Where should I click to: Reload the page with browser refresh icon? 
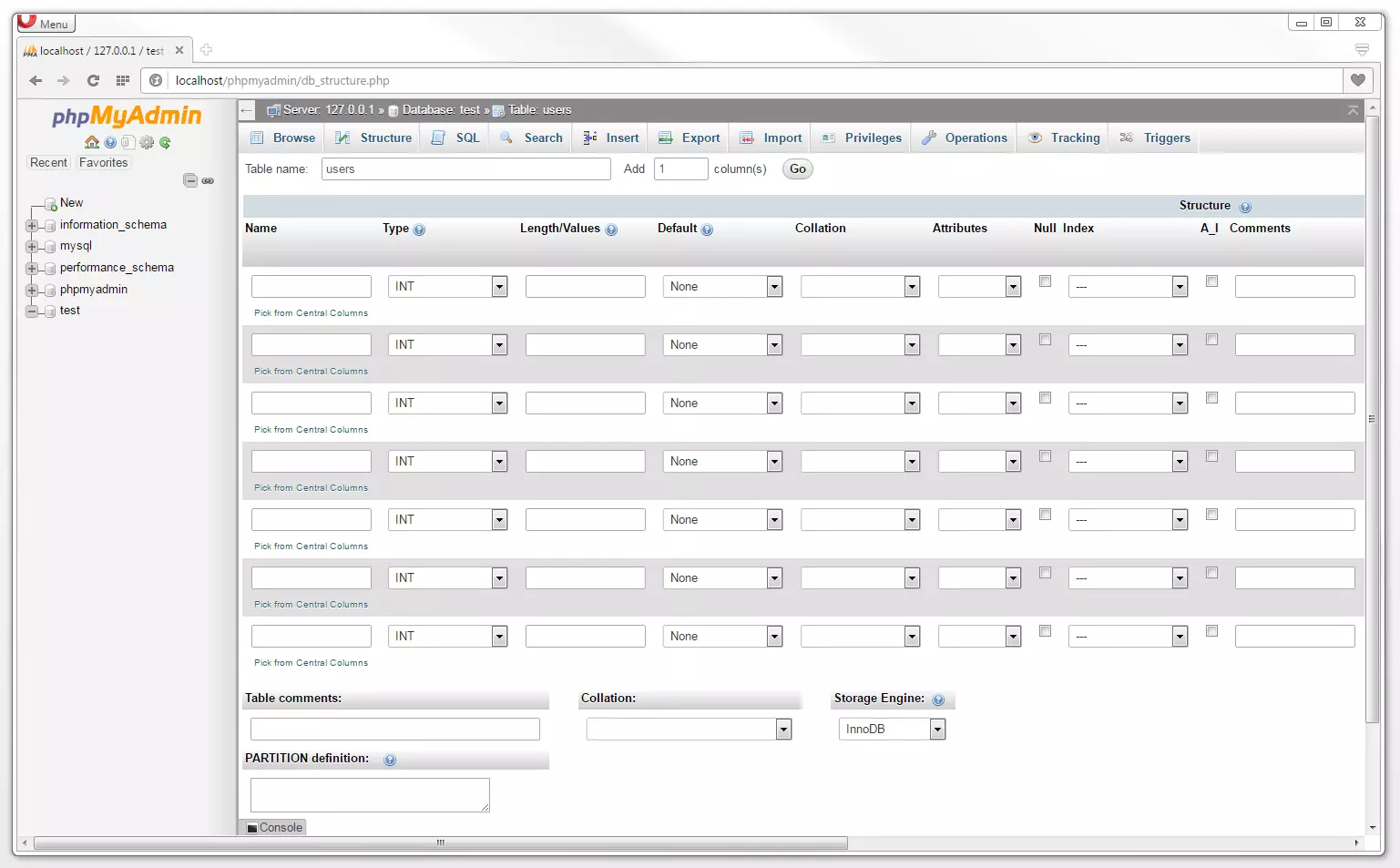pyautogui.click(x=93, y=80)
